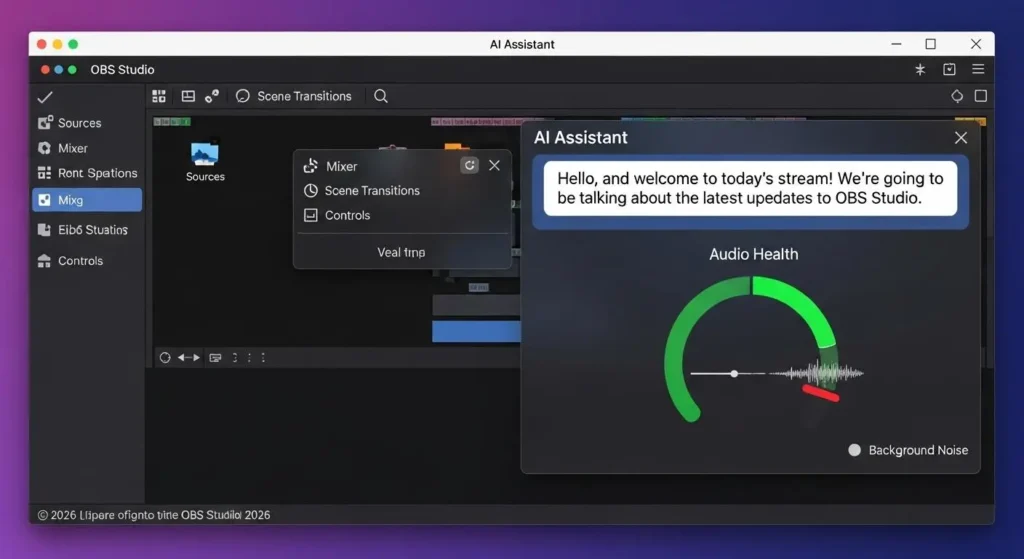
Task: Click the connected nodes toolbar icon
Action: point(212,96)
